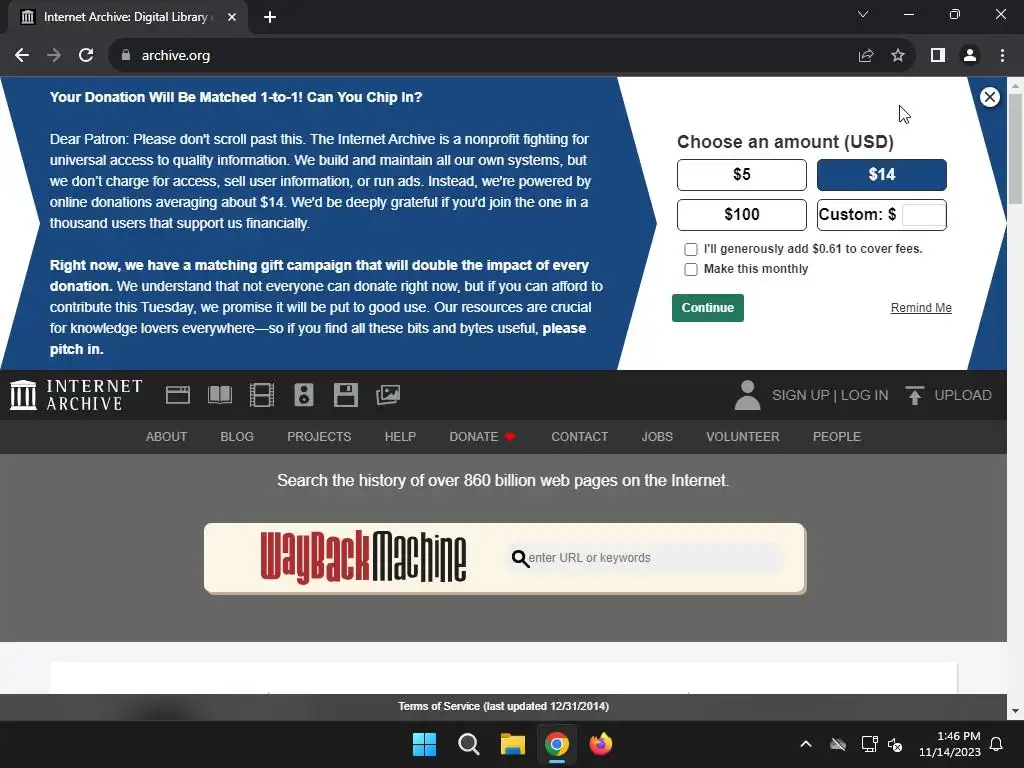
Task: Open the VOLUNTEER menu item
Action: (x=743, y=436)
